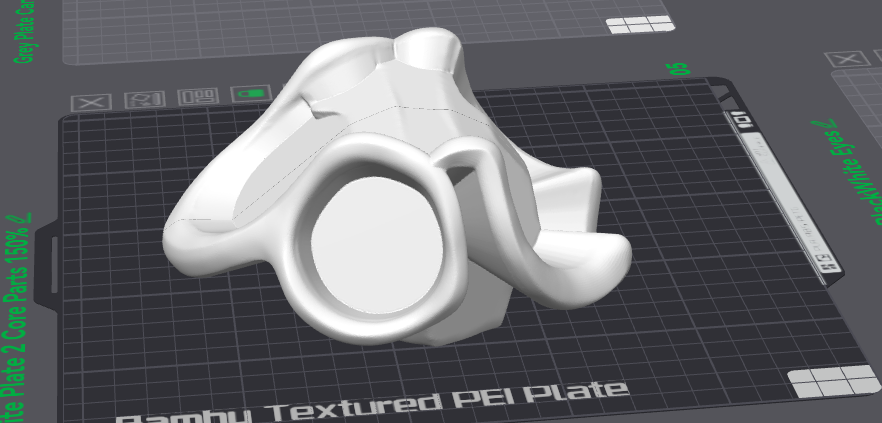Viewport: 882px width, 423px height.
Task: Click the X icon on the right-side plate
Action: [x=849, y=60]
